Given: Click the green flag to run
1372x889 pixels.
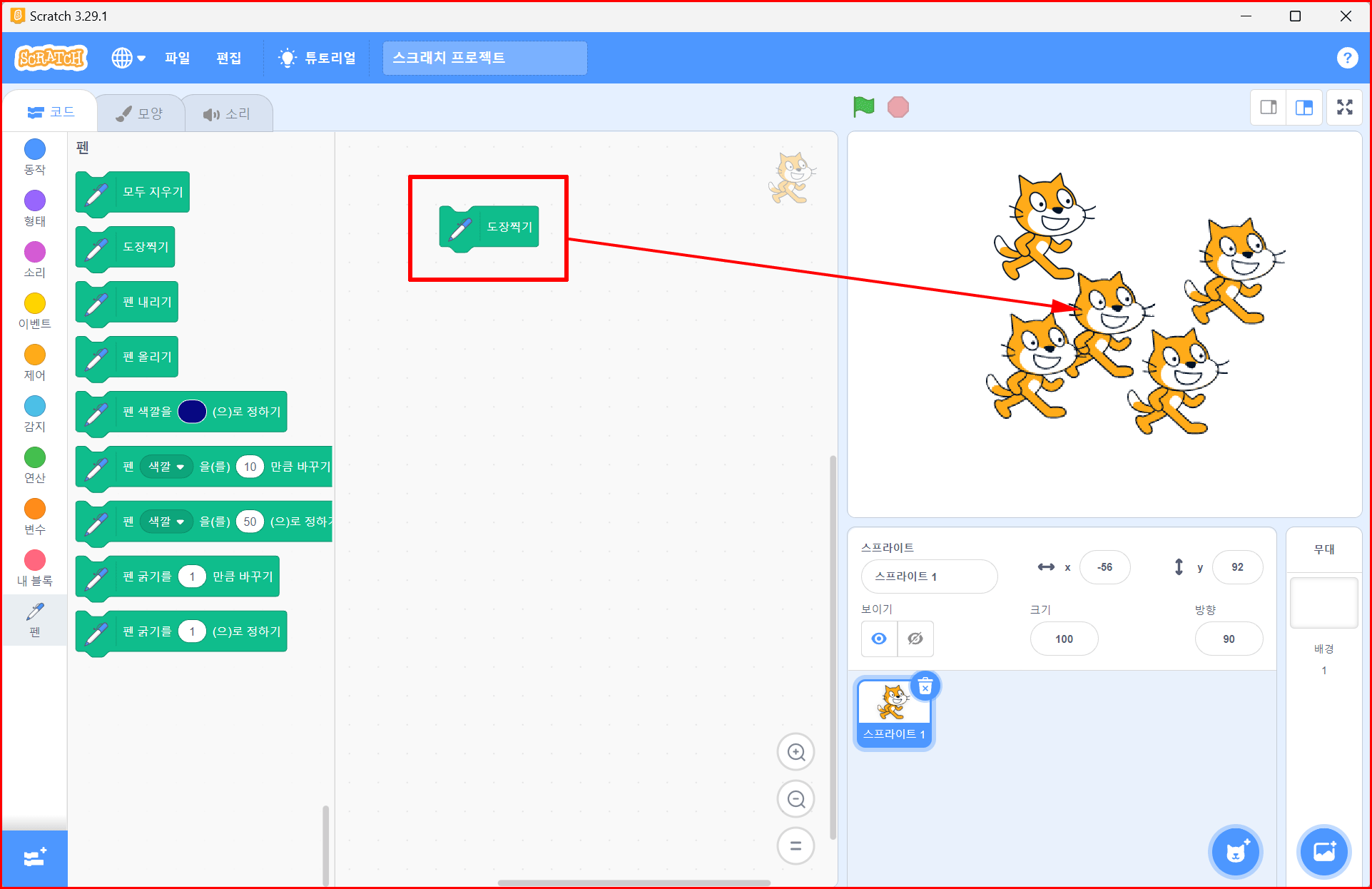Looking at the screenshot, I should (863, 107).
